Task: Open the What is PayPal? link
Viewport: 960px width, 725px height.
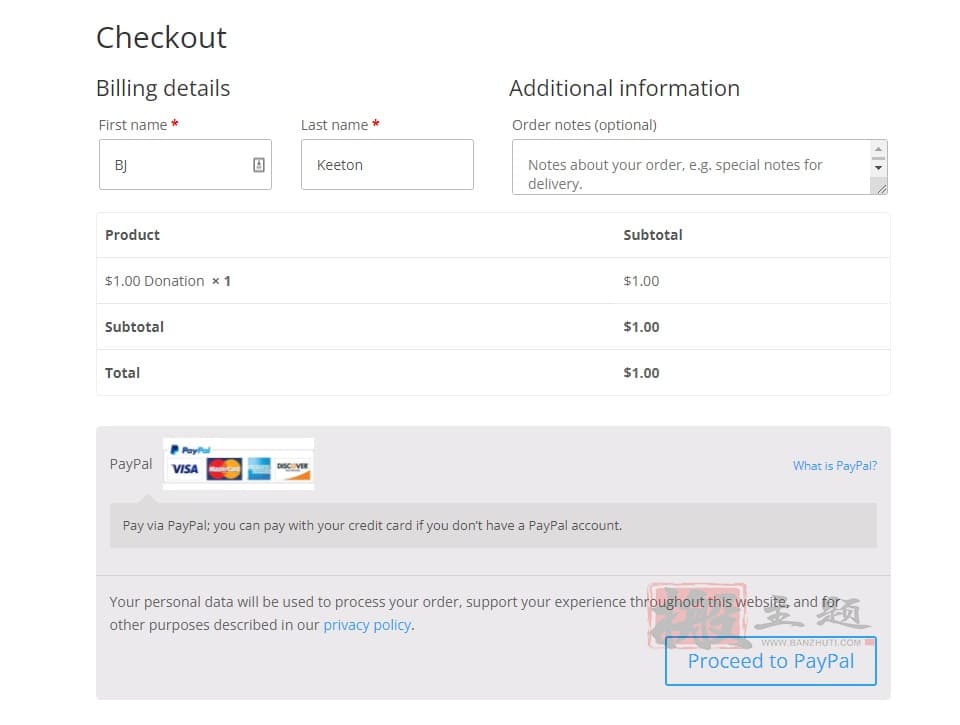Action: 835,466
